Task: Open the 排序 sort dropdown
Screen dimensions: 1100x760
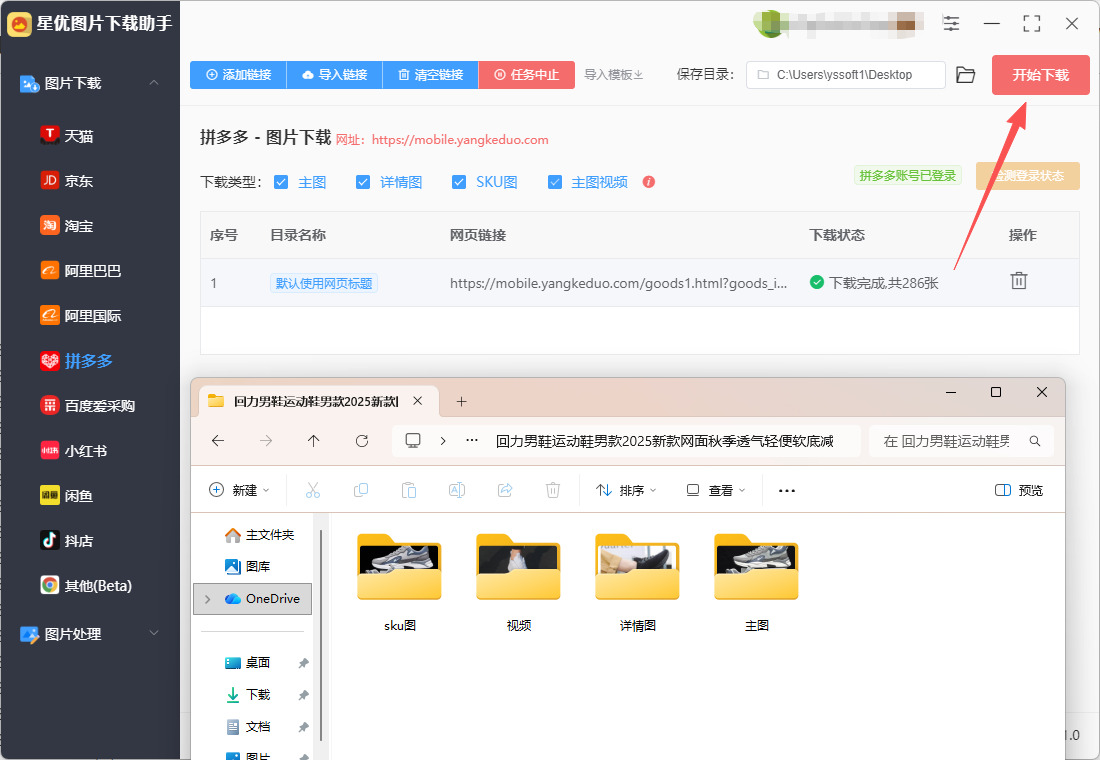Action: [x=626, y=490]
